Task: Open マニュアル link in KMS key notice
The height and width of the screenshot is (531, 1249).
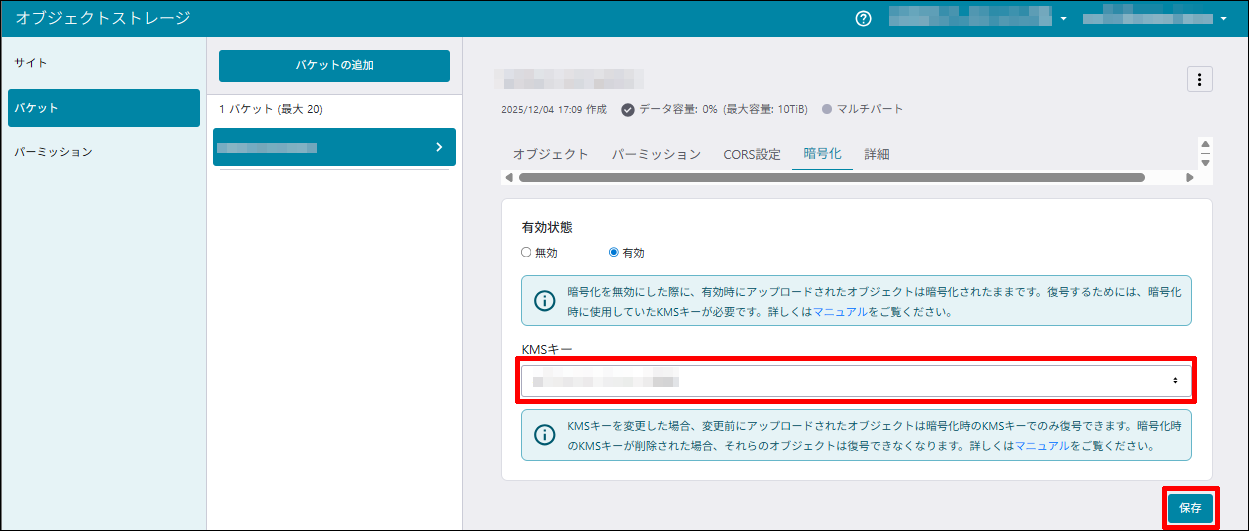Action: [x=1042, y=446]
